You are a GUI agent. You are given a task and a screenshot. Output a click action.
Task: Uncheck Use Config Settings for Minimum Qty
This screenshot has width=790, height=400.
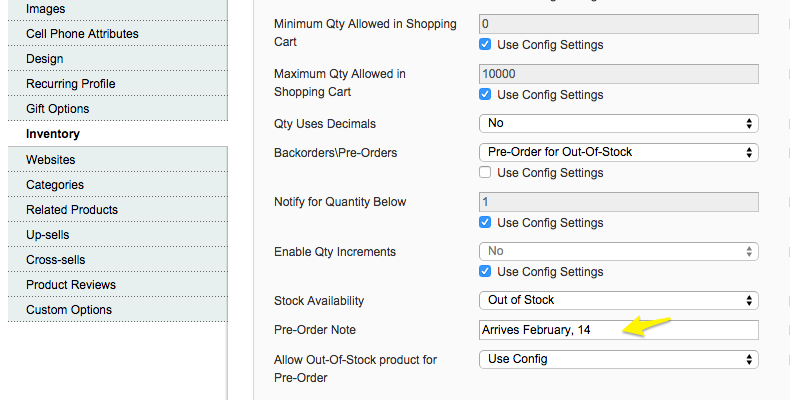(485, 44)
